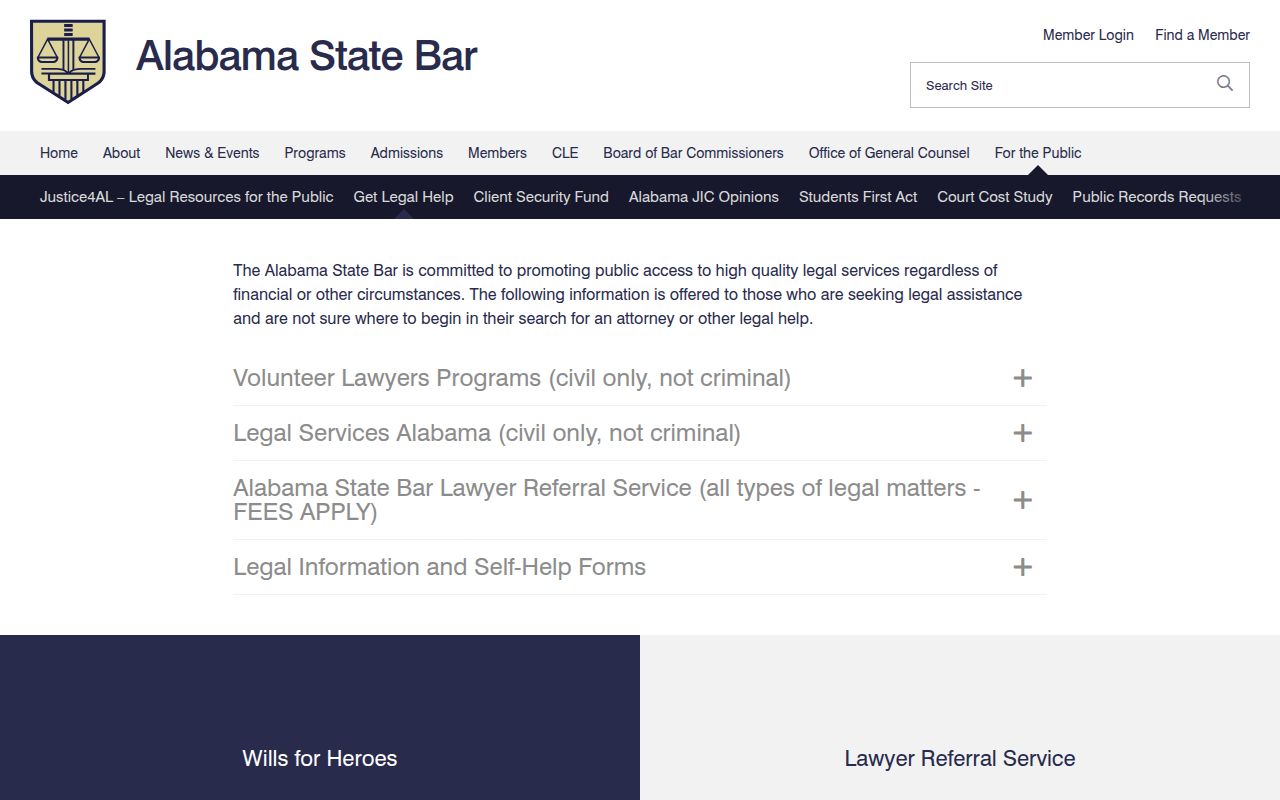The image size is (1280, 800).
Task: Open Volunteer Lawyers Programs accordion heading
Action: 512,378
